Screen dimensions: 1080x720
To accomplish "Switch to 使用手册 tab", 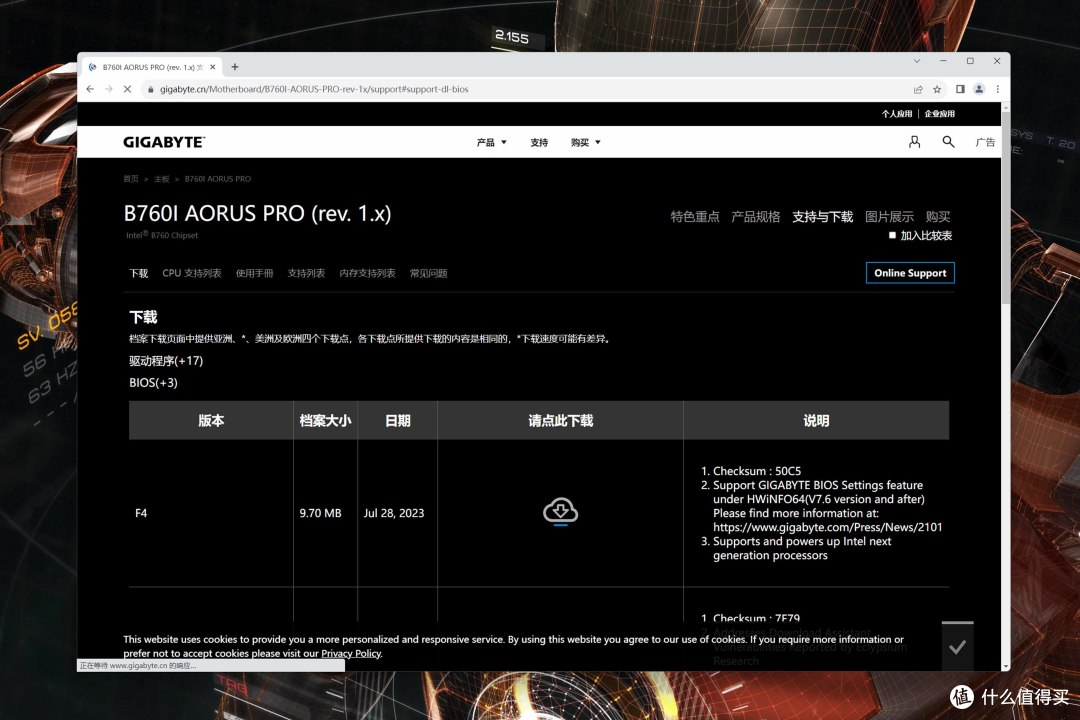I will point(254,273).
